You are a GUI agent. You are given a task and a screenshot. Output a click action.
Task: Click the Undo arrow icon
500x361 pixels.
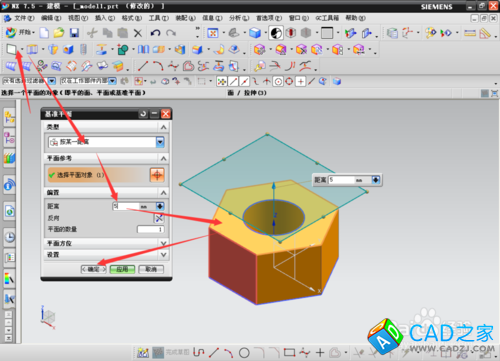[x=155, y=33]
